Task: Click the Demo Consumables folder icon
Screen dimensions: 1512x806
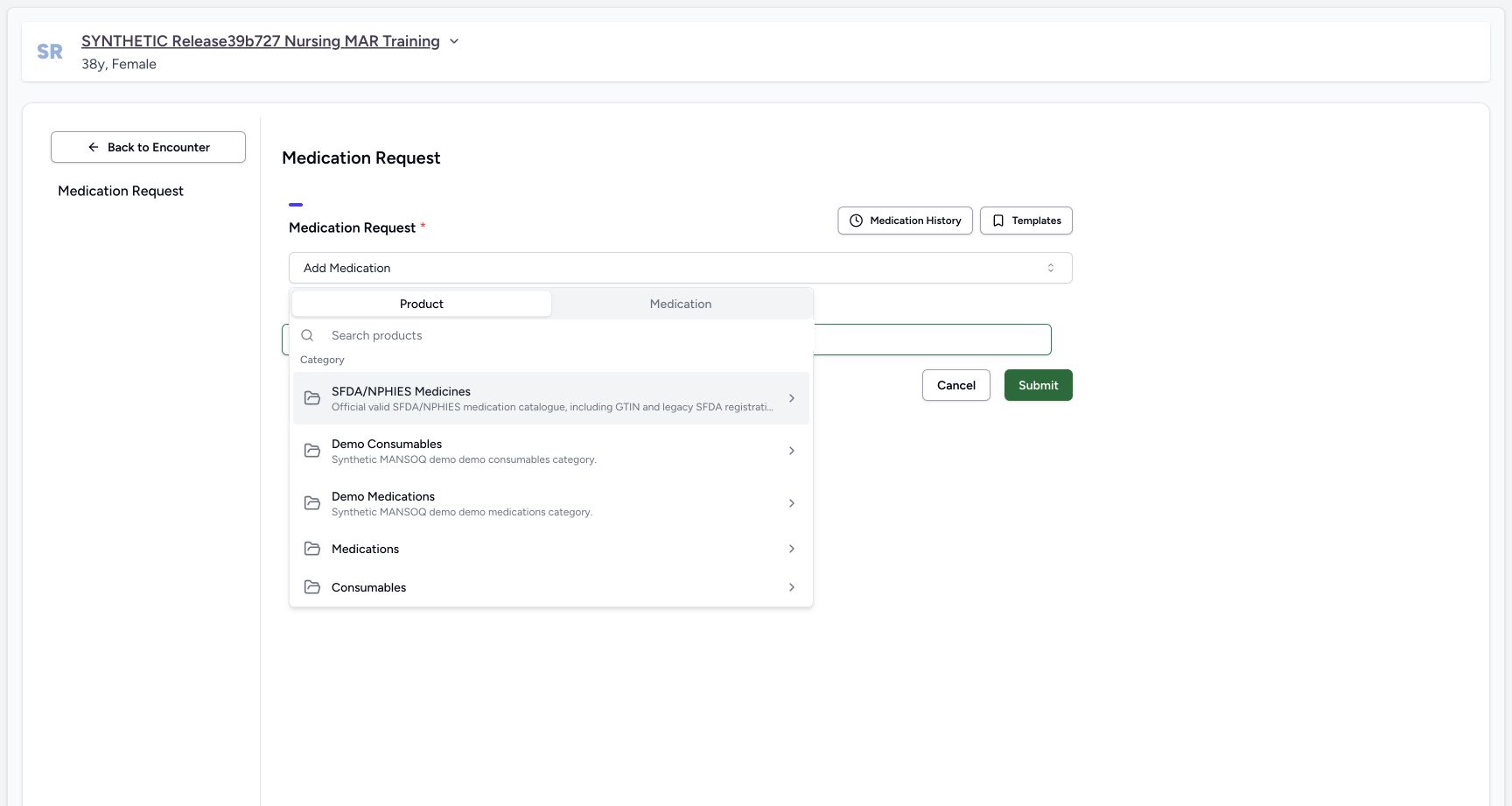Action: click(x=312, y=451)
